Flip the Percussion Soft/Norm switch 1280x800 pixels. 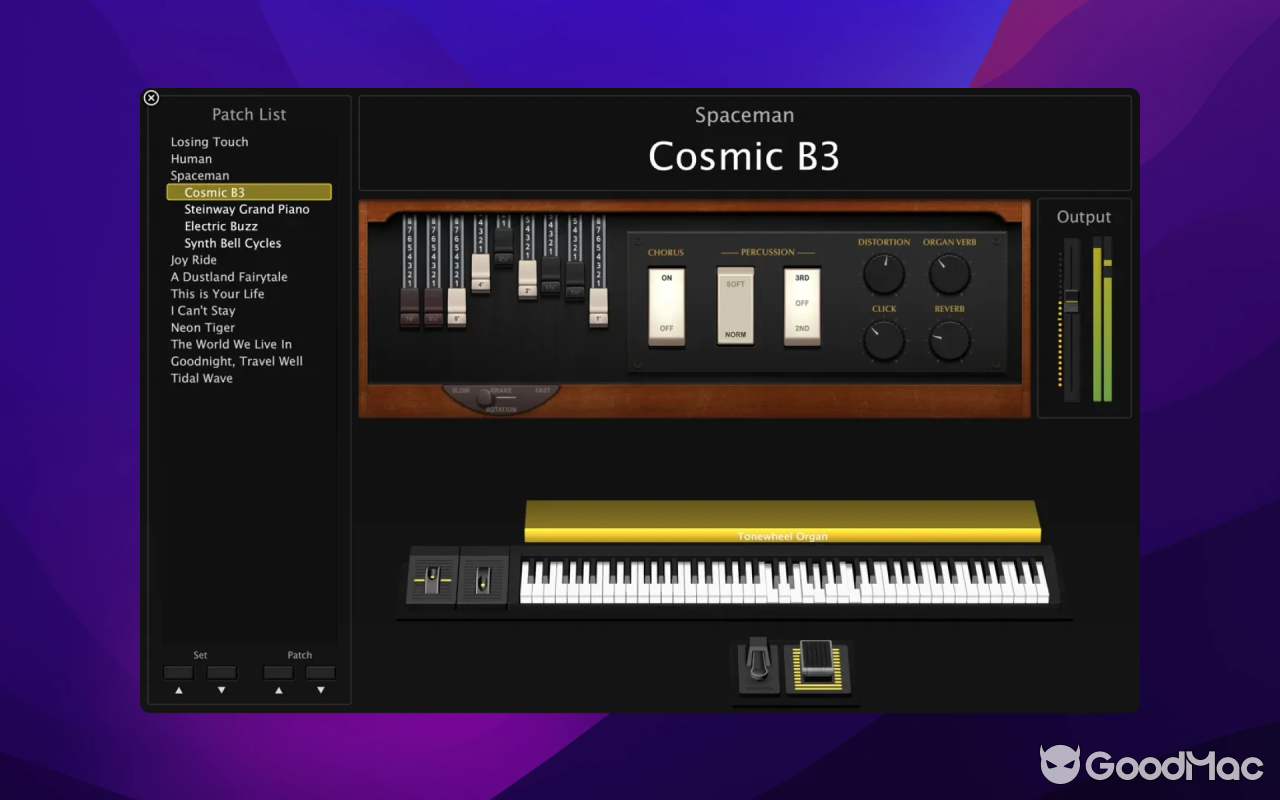coord(735,306)
